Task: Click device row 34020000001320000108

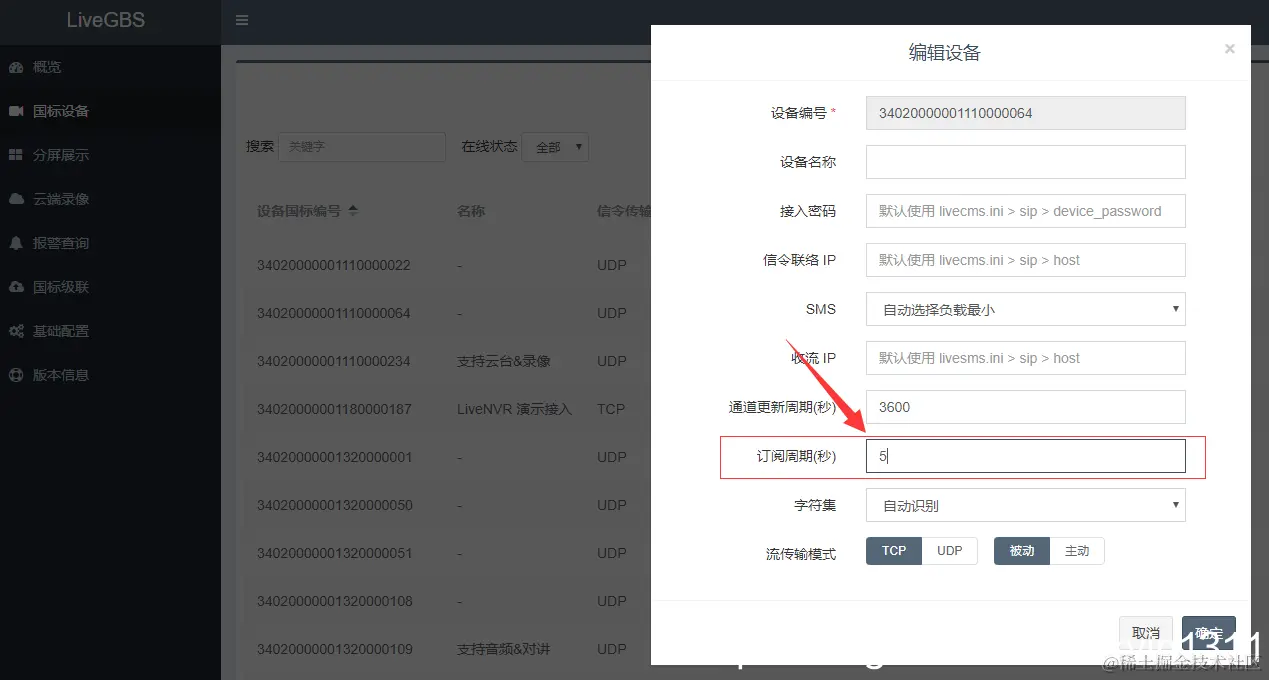Action: pyautogui.click(x=334, y=601)
